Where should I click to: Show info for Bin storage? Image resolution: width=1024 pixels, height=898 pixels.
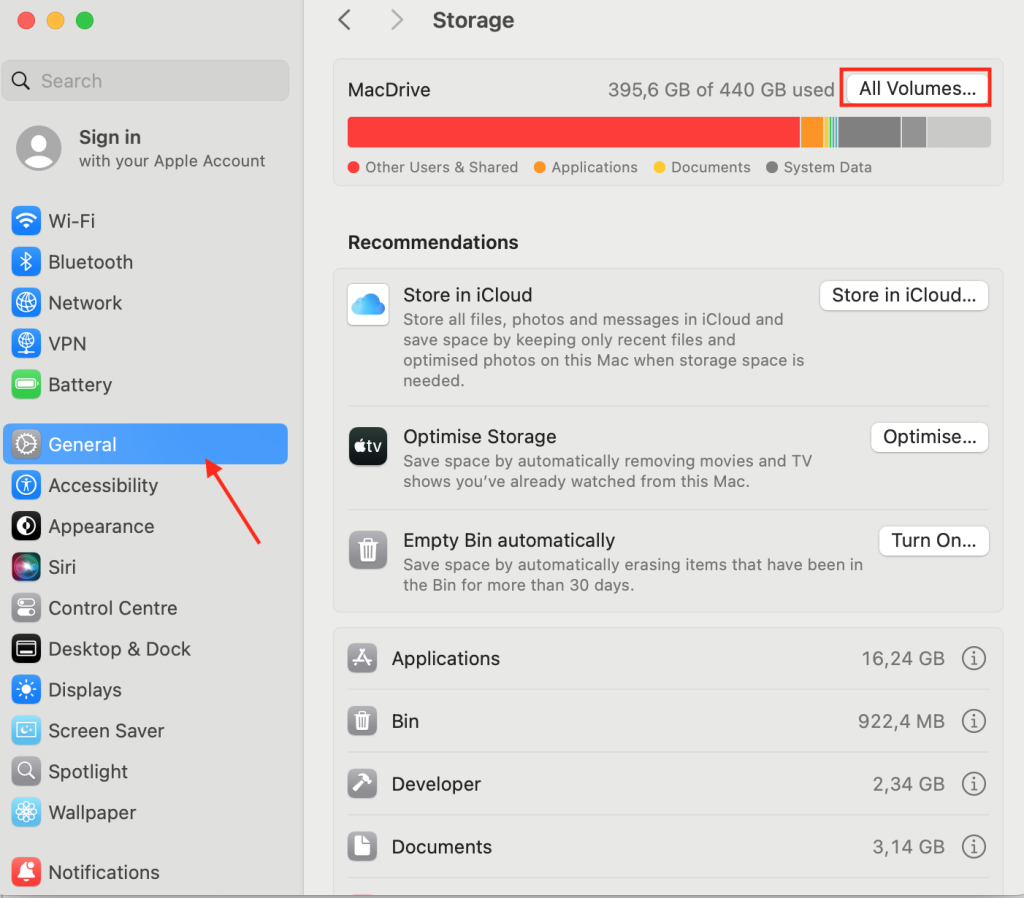click(974, 721)
